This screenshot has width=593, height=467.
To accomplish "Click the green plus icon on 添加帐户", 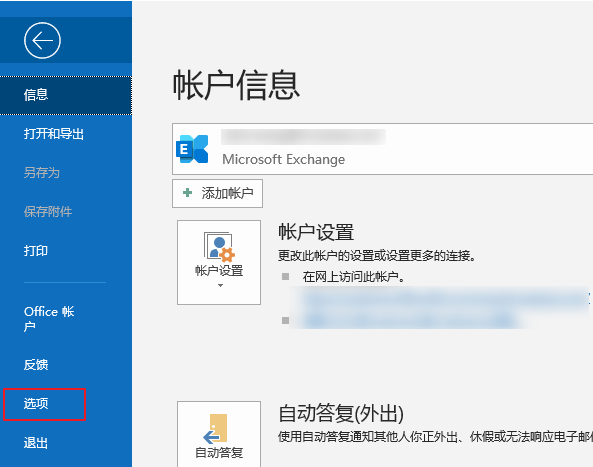I will tap(187, 193).
